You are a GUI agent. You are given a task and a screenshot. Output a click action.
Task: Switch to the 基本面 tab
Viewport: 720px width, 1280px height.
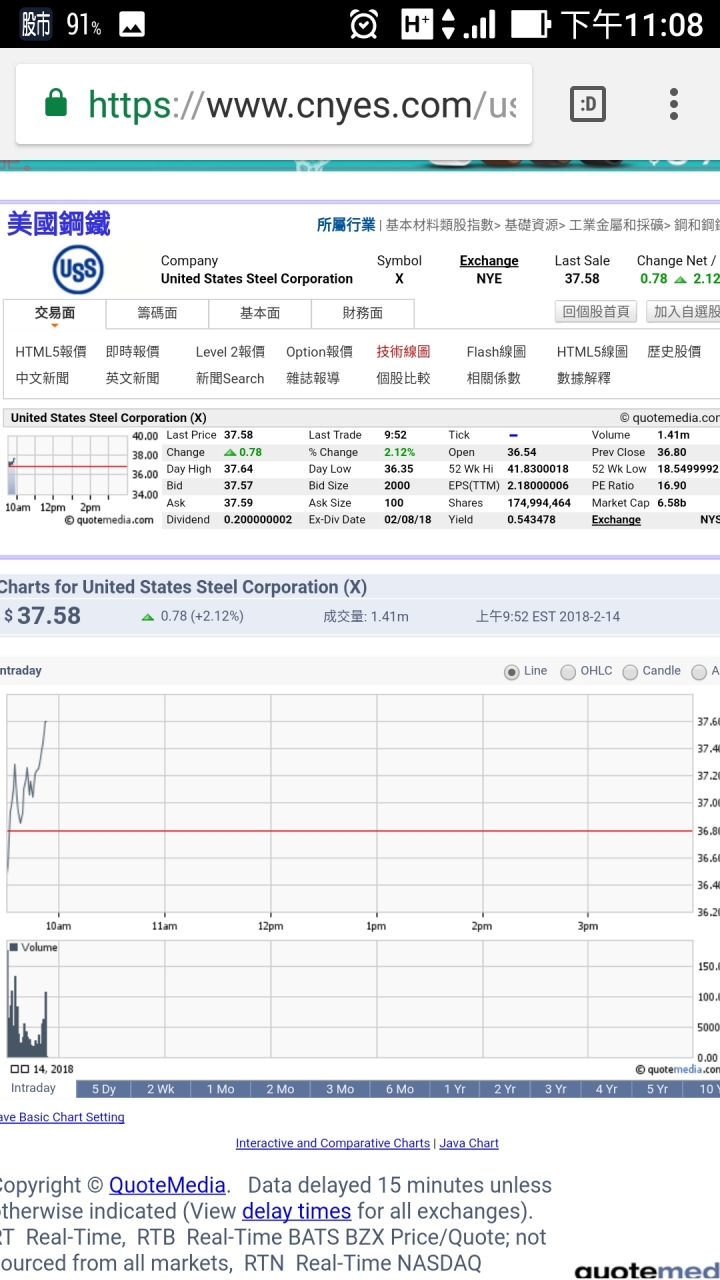[260, 314]
